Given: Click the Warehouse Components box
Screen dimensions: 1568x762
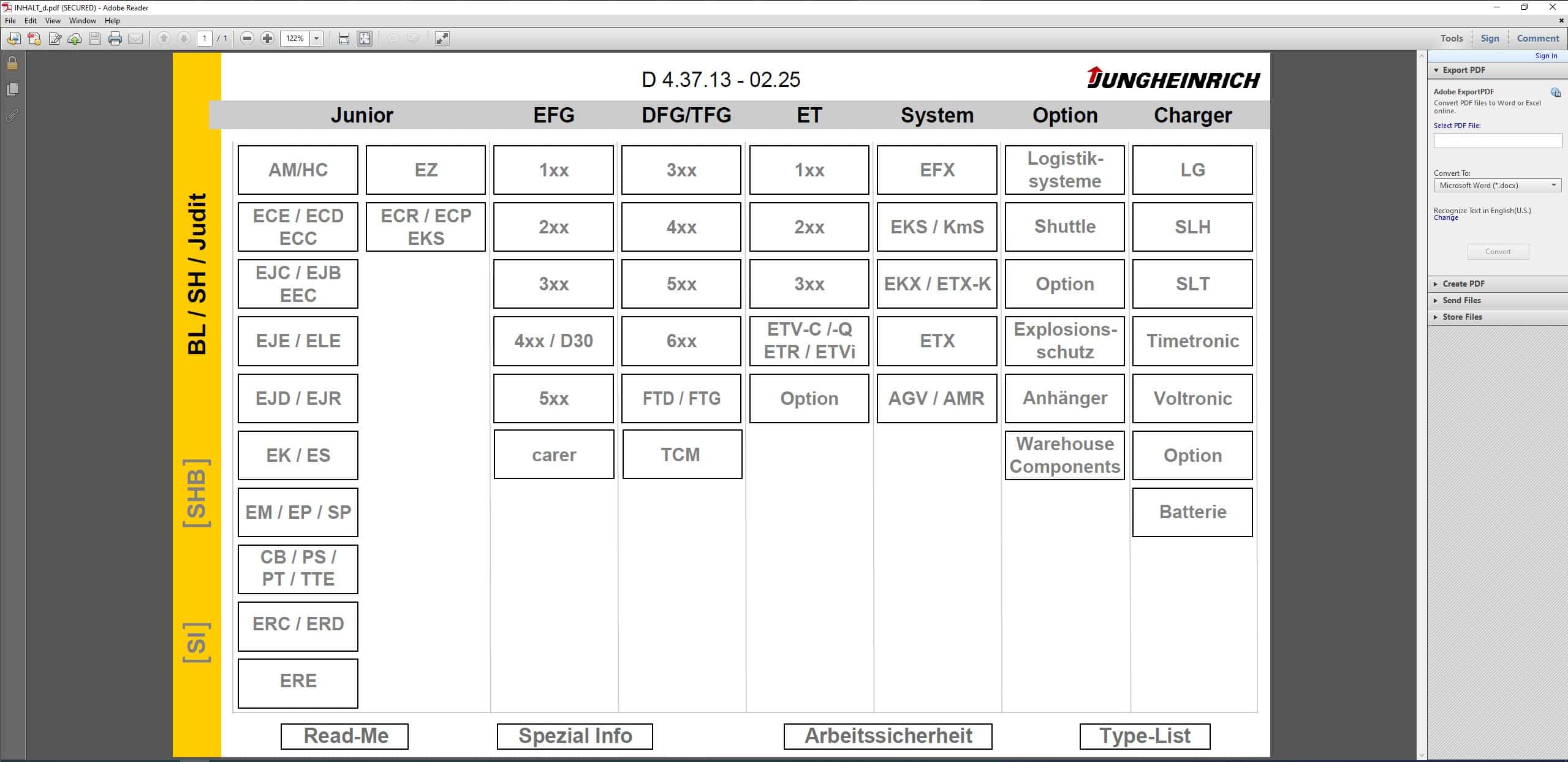Looking at the screenshot, I should [1065, 455].
